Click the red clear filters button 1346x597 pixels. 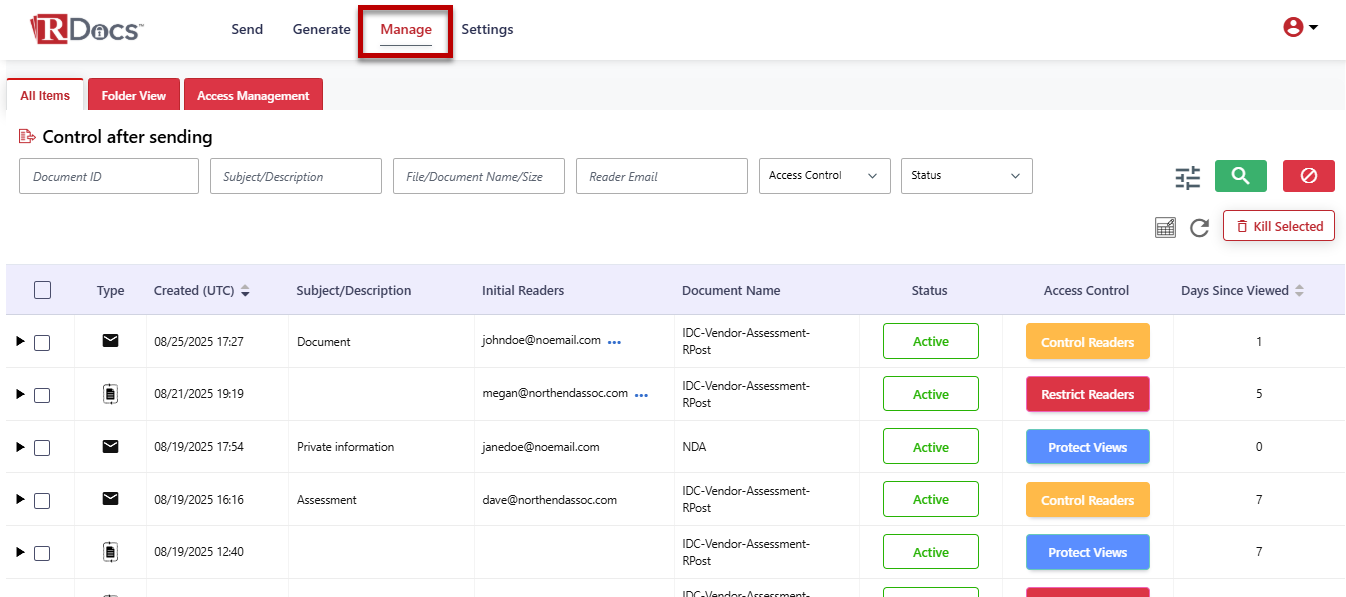[1308, 176]
